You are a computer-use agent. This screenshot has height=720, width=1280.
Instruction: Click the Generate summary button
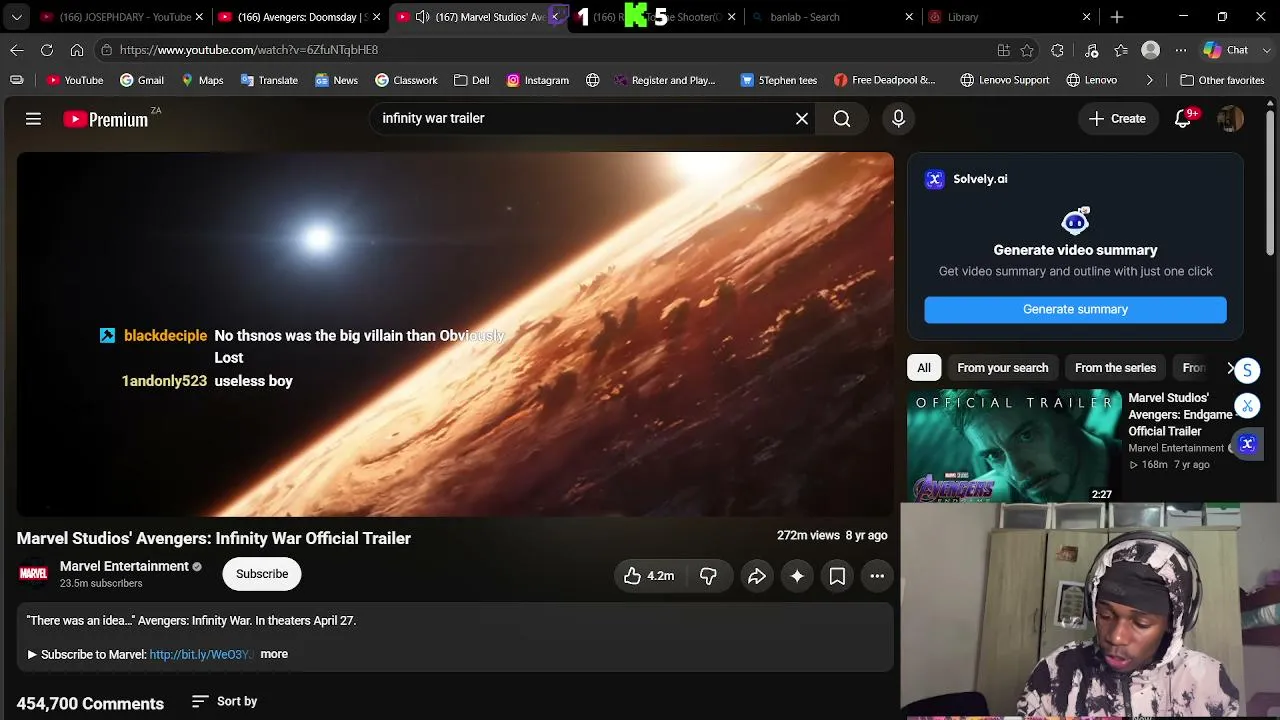click(x=1075, y=309)
